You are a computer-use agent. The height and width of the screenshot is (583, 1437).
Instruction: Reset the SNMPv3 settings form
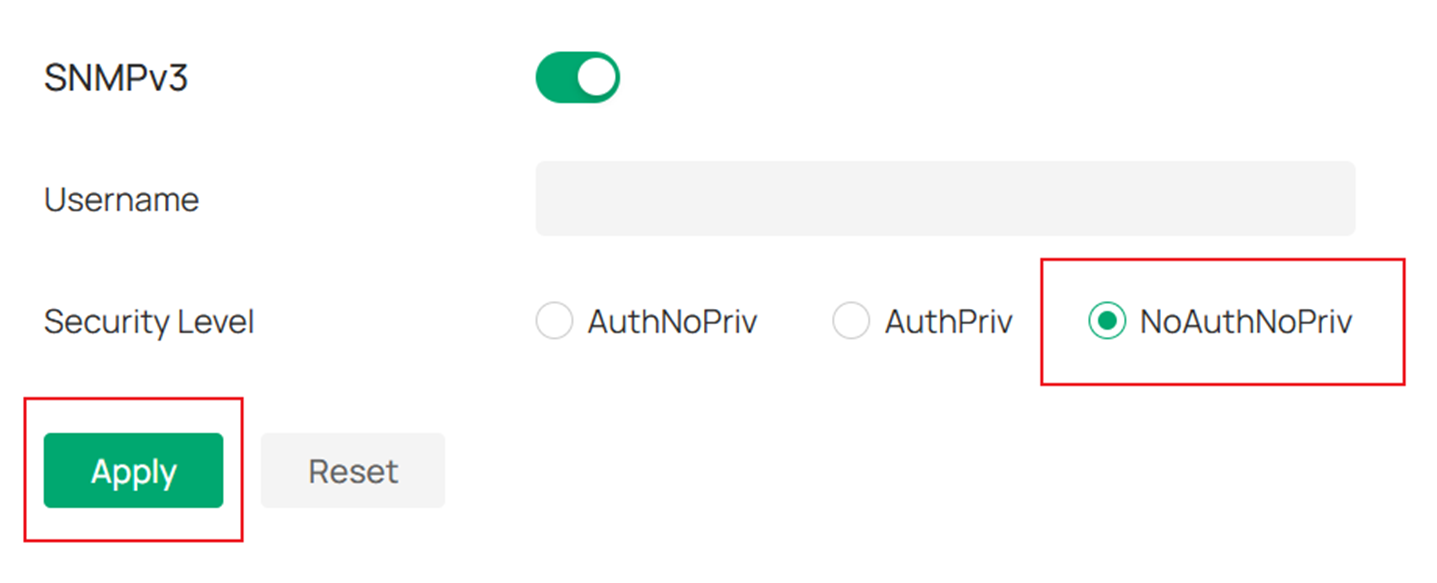(352, 470)
